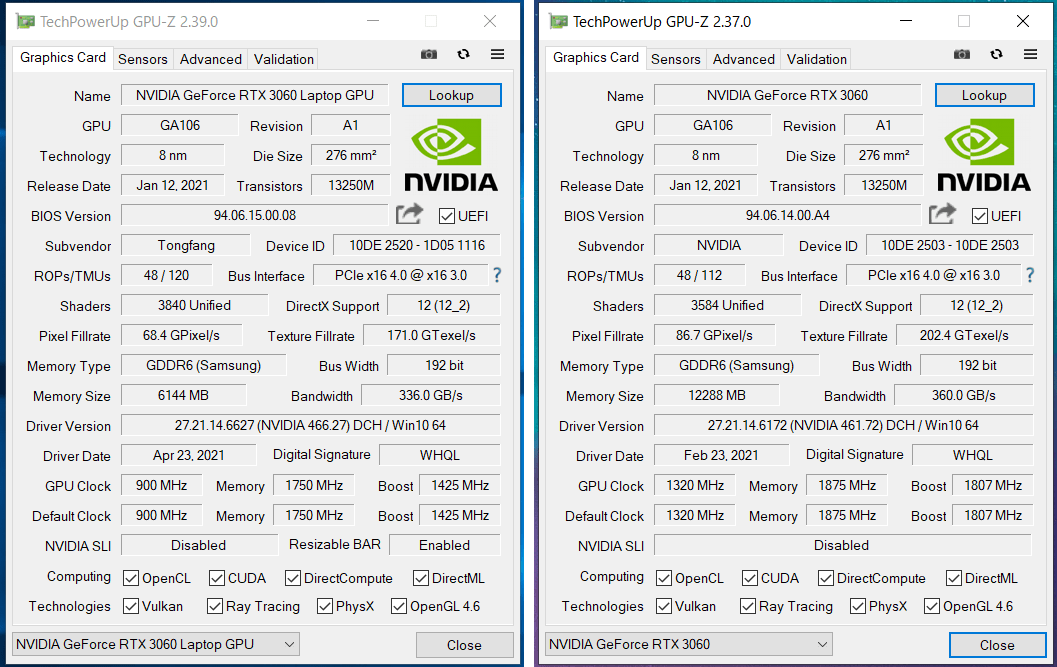Image resolution: width=1057 pixels, height=667 pixels.
Task: Toggle UEFI checkbox in GPU-Z 2.39.0
Action: click(446, 216)
